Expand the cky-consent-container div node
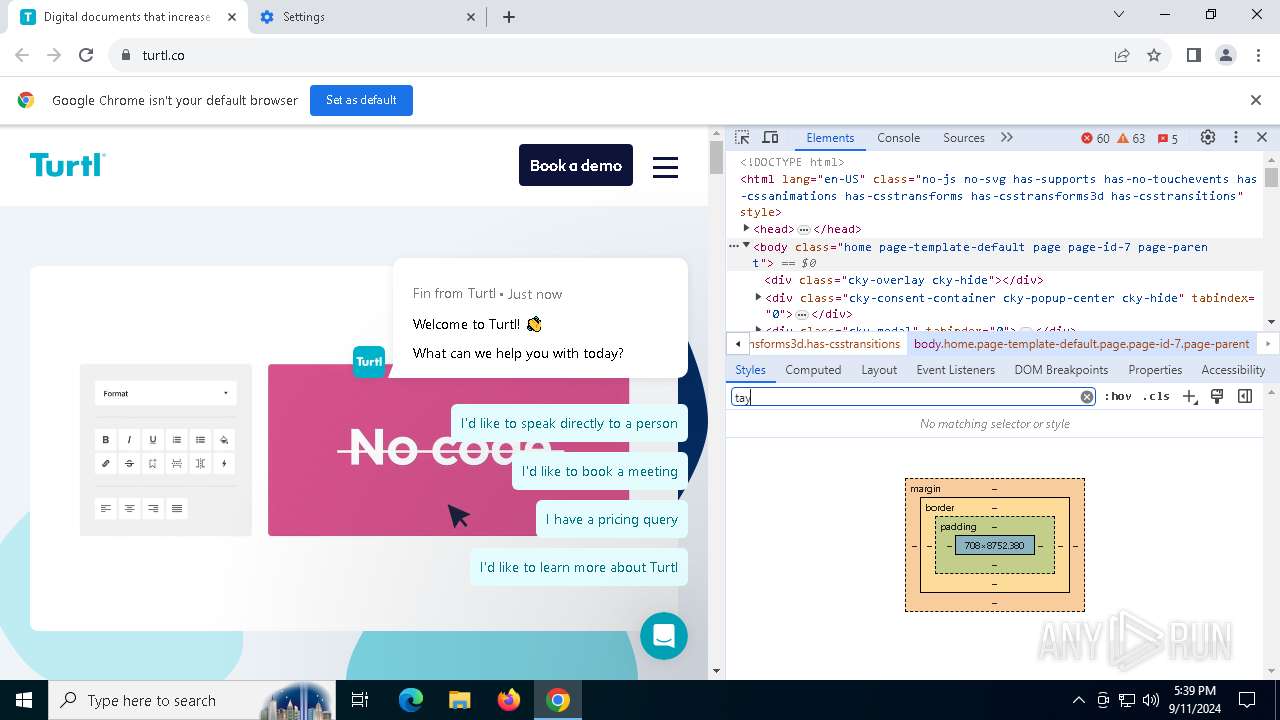 click(758, 297)
